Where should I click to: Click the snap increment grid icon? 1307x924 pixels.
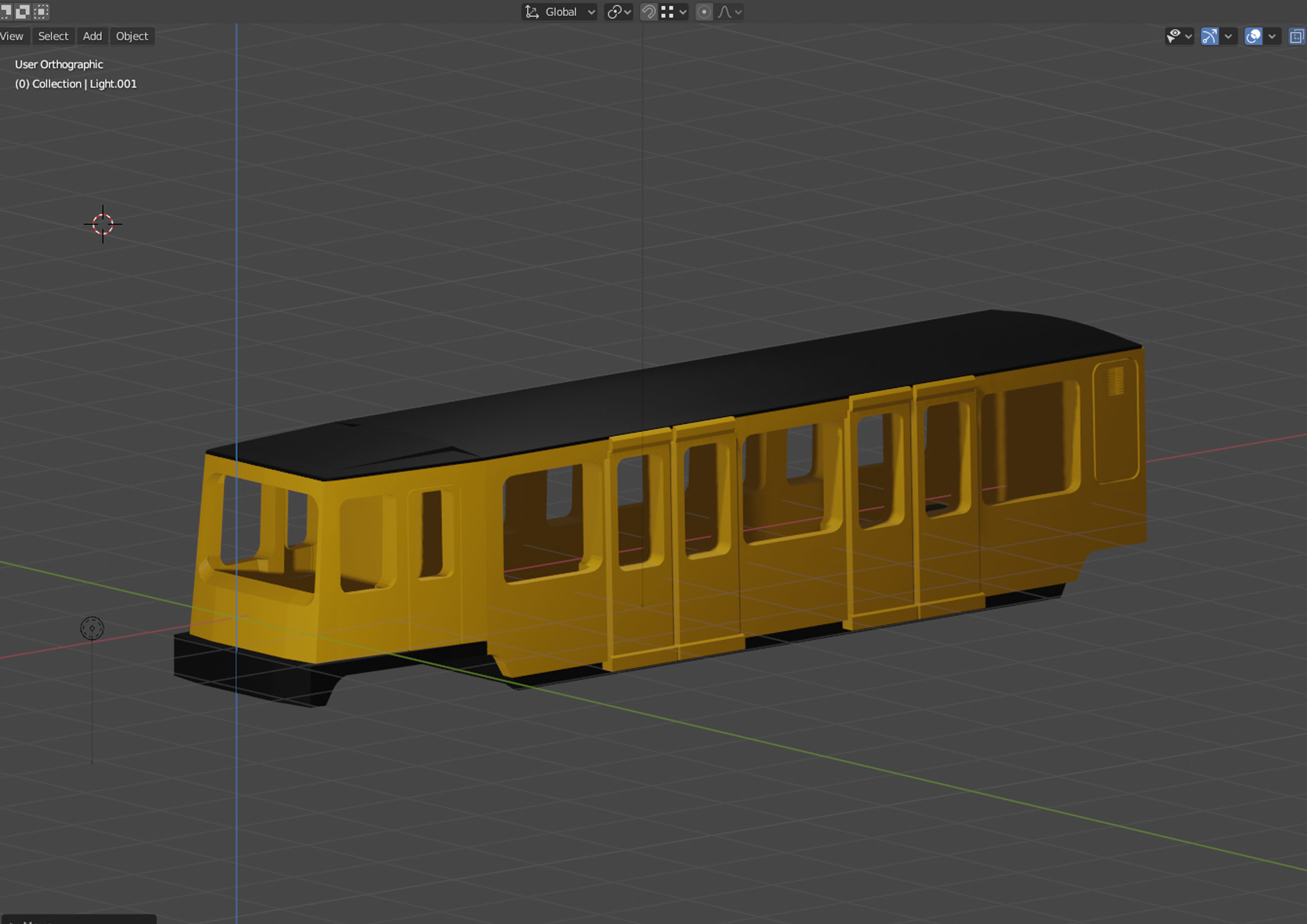tap(668, 12)
